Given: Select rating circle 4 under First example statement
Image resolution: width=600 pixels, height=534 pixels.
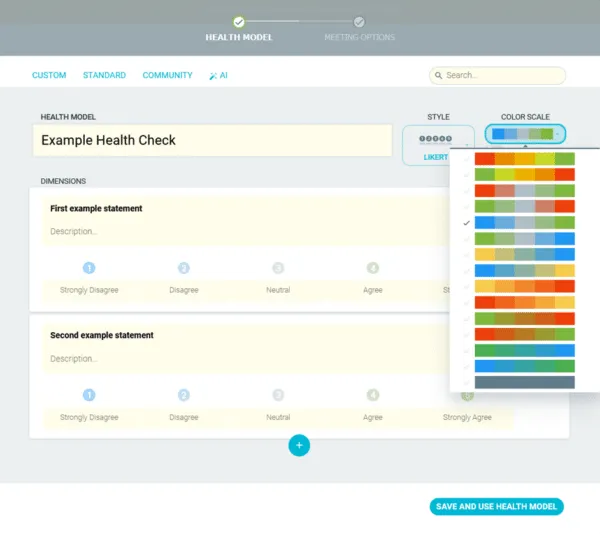Looking at the screenshot, I should 373,268.
